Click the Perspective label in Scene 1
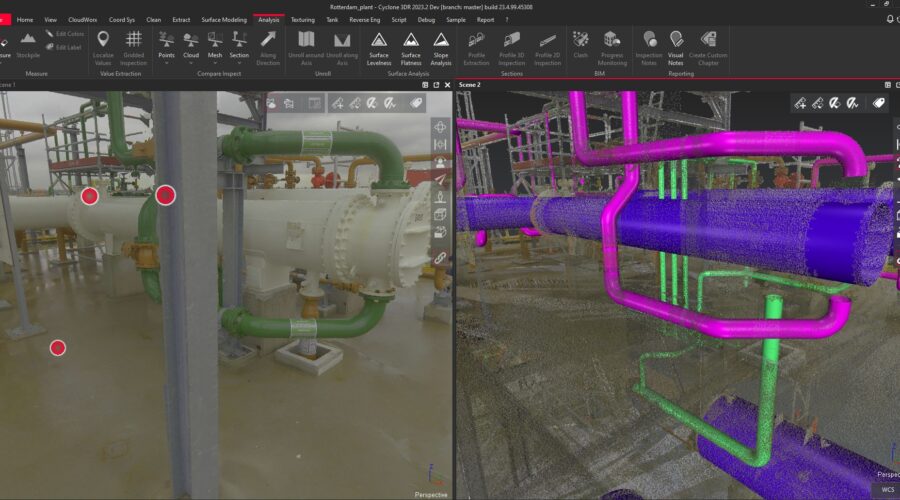The width and height of the screenshot is (900, 500). point(431,494)
